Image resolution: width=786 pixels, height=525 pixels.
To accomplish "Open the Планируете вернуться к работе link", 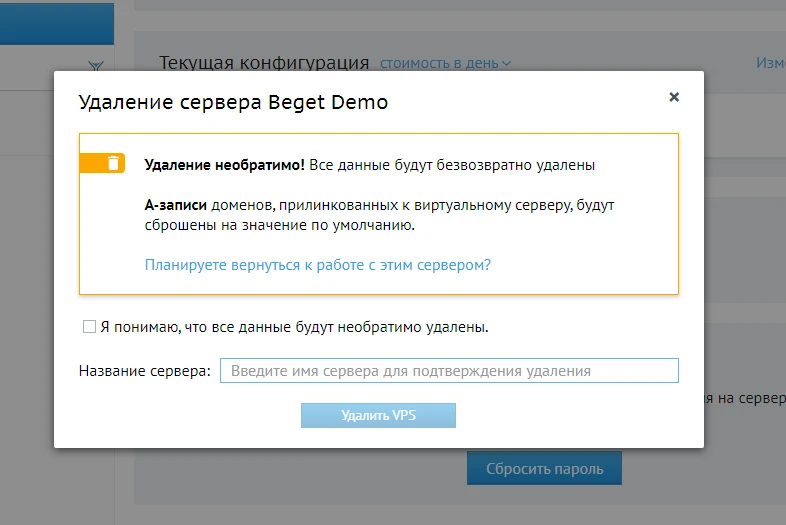I will click(x=318, y=265).
